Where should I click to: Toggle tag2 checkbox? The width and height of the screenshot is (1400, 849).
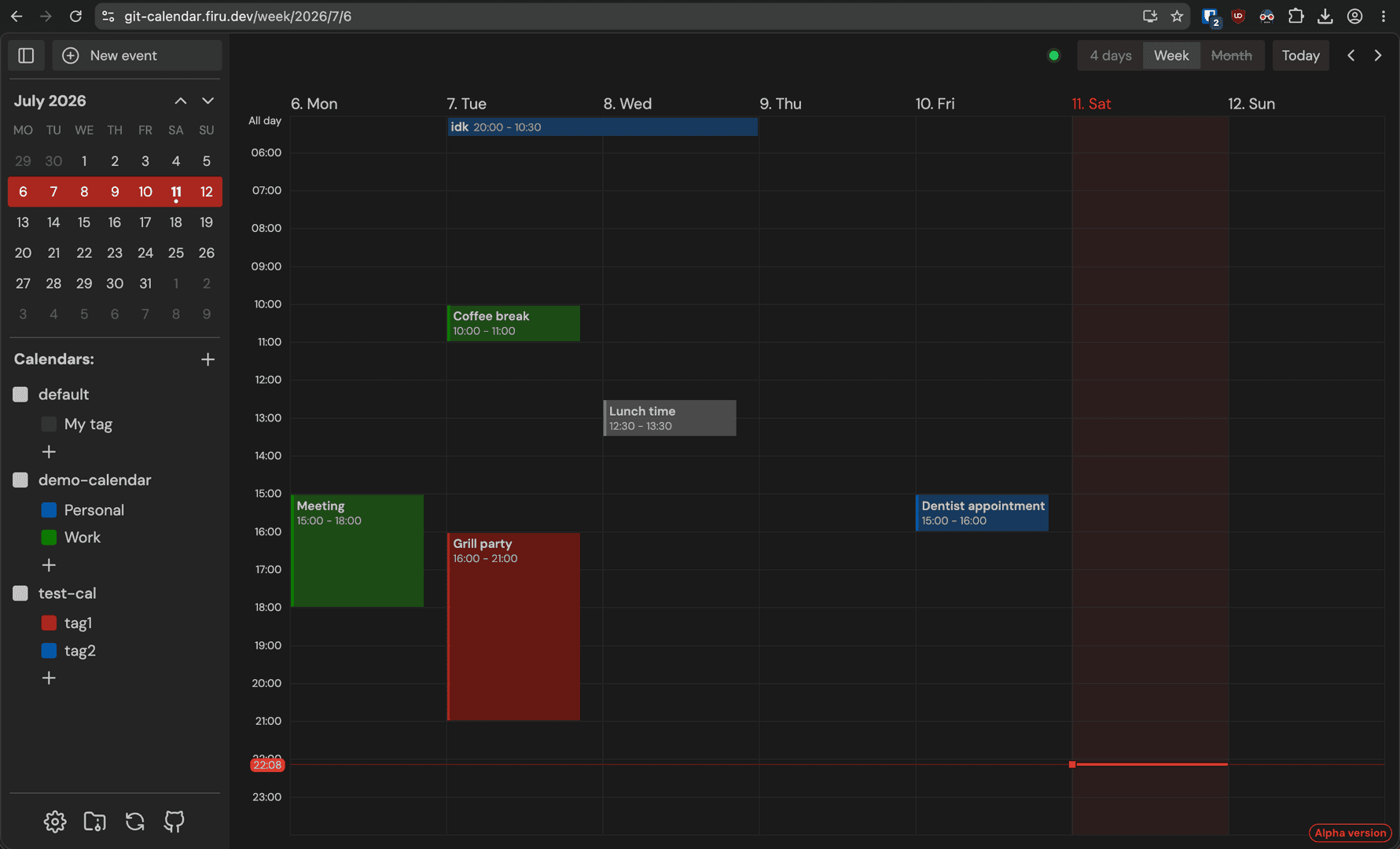pos(49,651)
